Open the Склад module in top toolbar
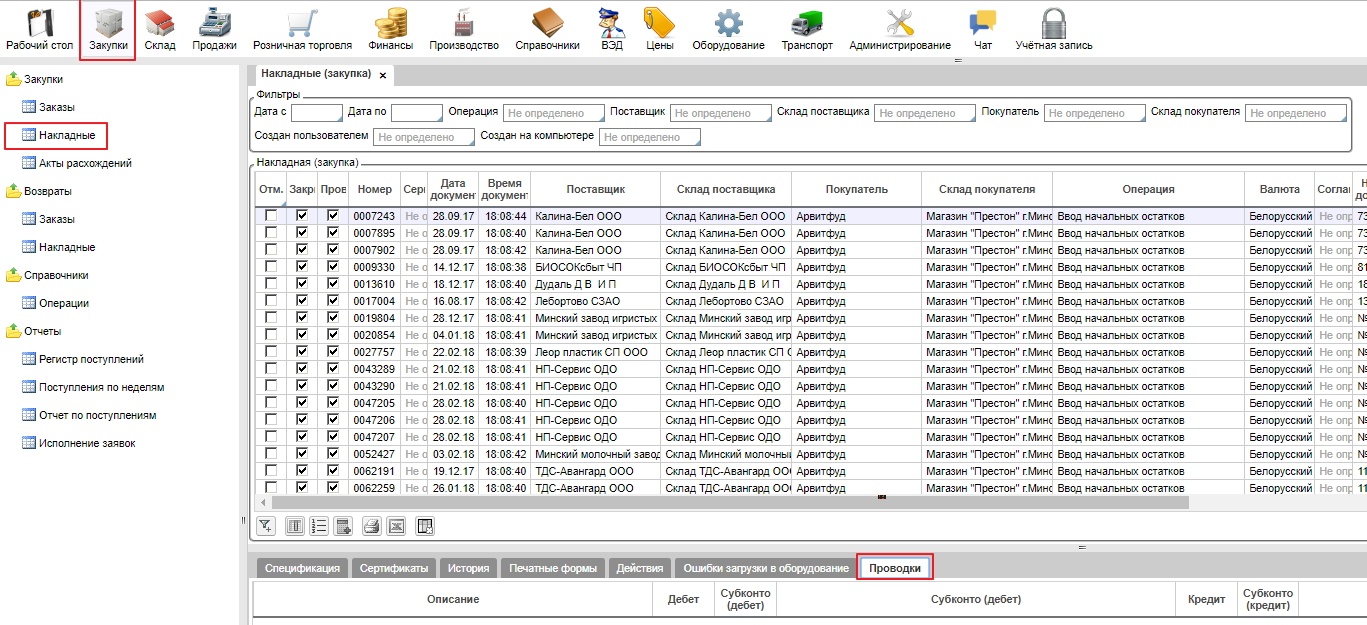The image size is (1367, 625). [159, 30]
